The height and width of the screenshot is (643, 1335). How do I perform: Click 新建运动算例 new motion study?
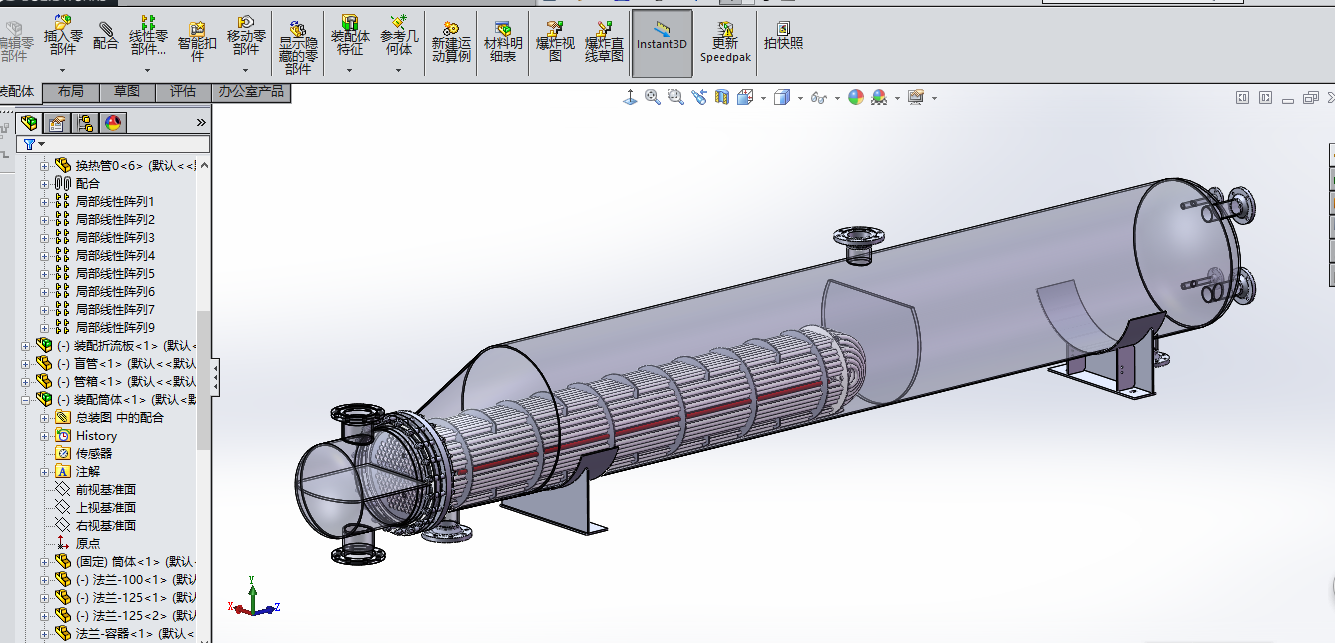[451, 40]
